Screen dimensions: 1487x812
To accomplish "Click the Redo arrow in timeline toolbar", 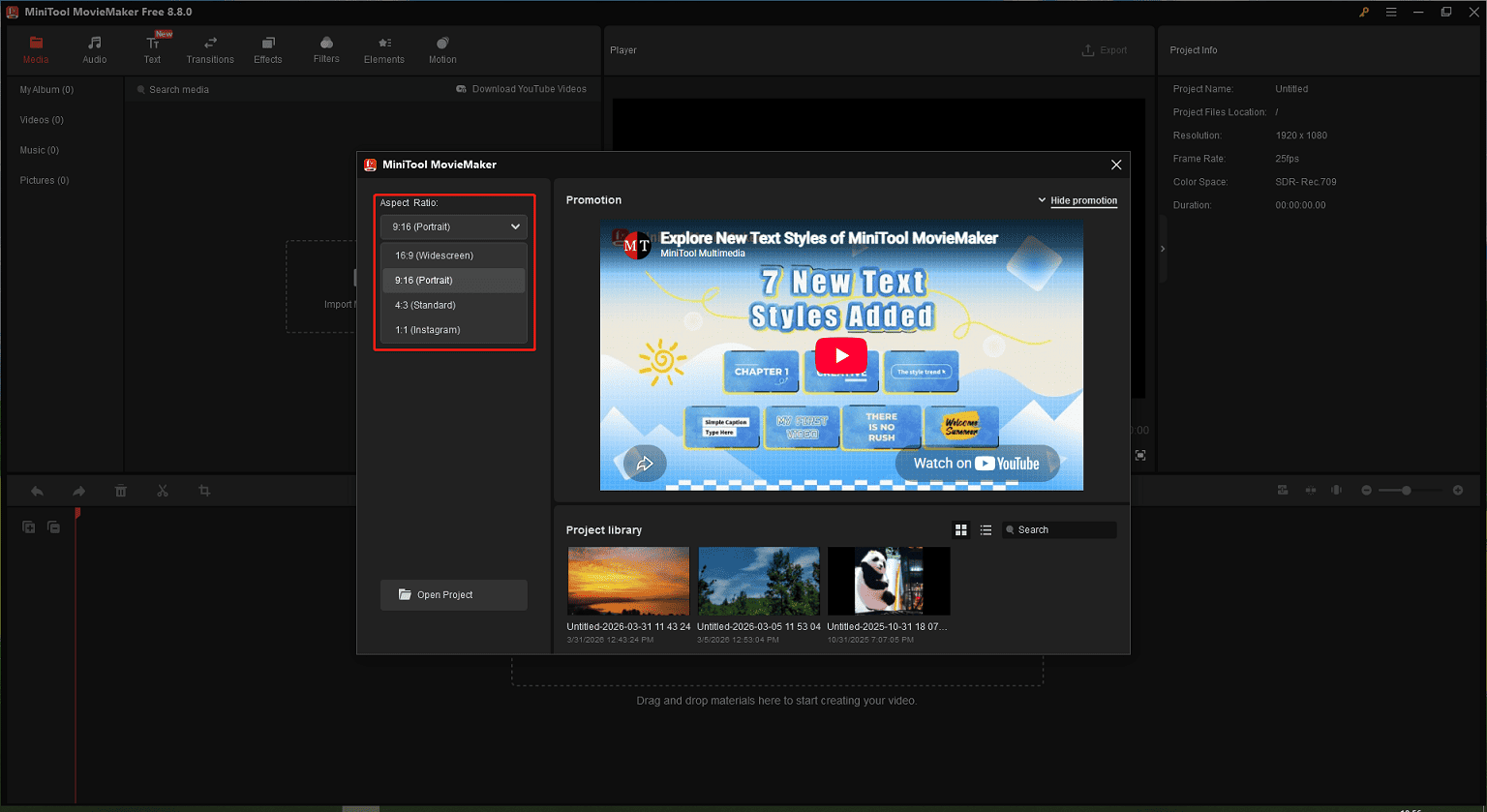I will pyautogui.click(x=78, y=492).
